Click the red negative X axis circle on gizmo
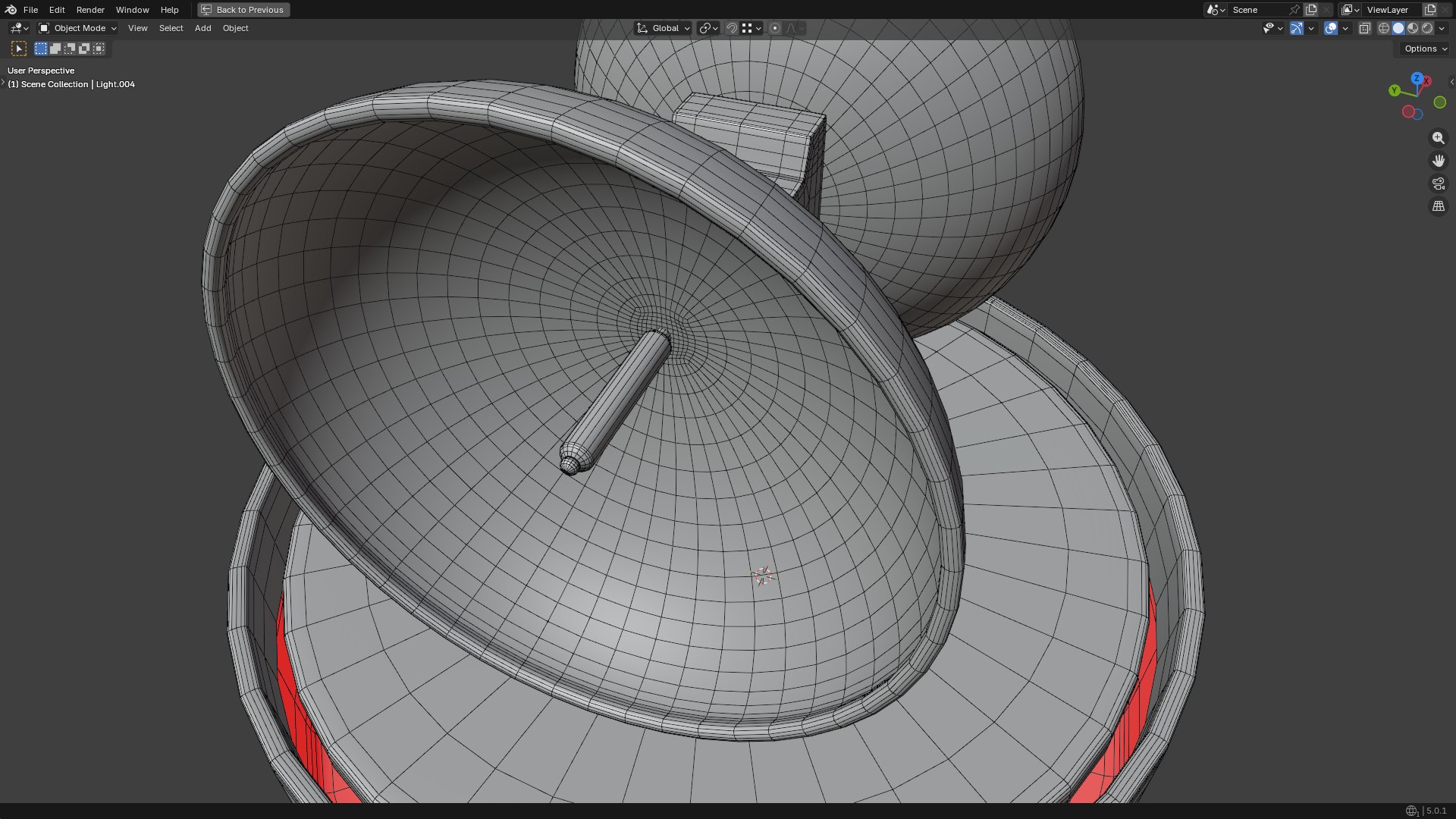The width and height of the screenshot is (1456, 819). coord(1408,111)
